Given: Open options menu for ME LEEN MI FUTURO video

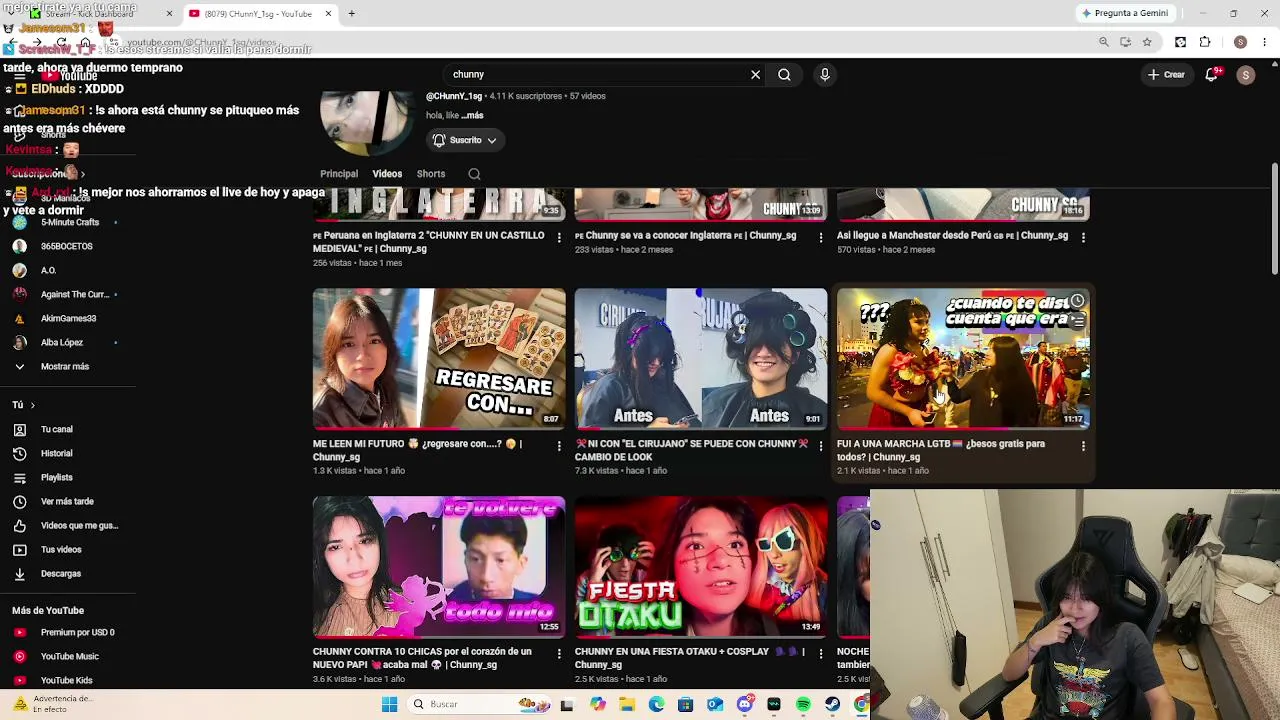Looking at the screenshot, I should (x=559, y=446).
